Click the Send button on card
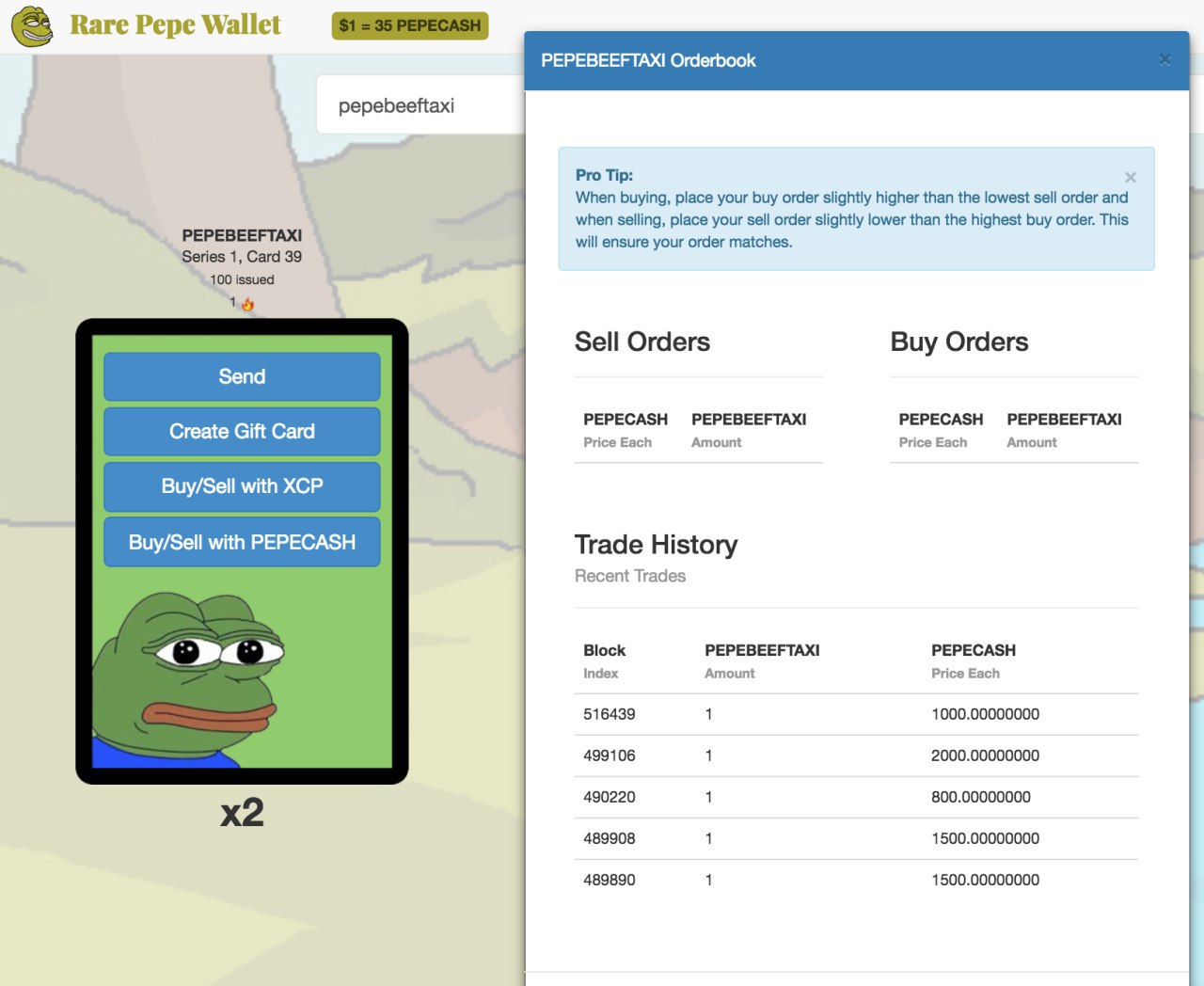Image resolution: width=1204 pixels, height=986 pixels. 242,376
